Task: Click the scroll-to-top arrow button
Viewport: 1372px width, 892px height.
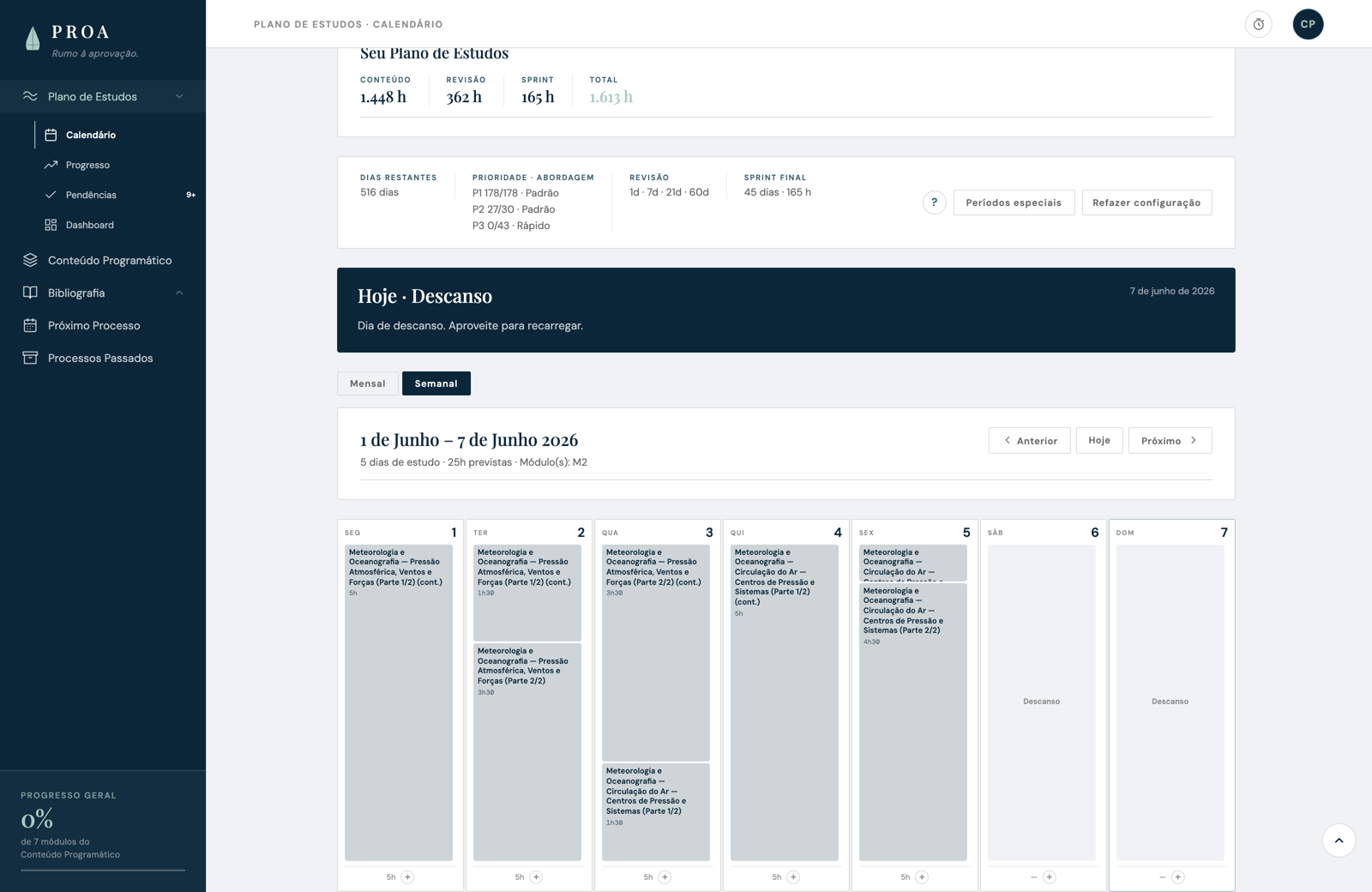Action: pos(1339,841)
